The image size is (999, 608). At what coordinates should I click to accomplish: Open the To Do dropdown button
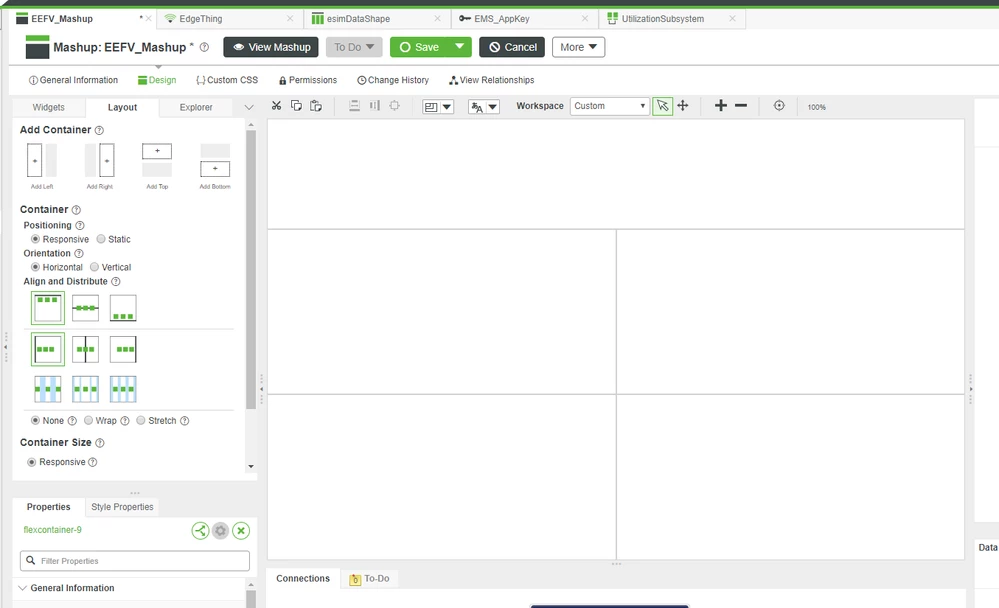click(x=354, y=47)
